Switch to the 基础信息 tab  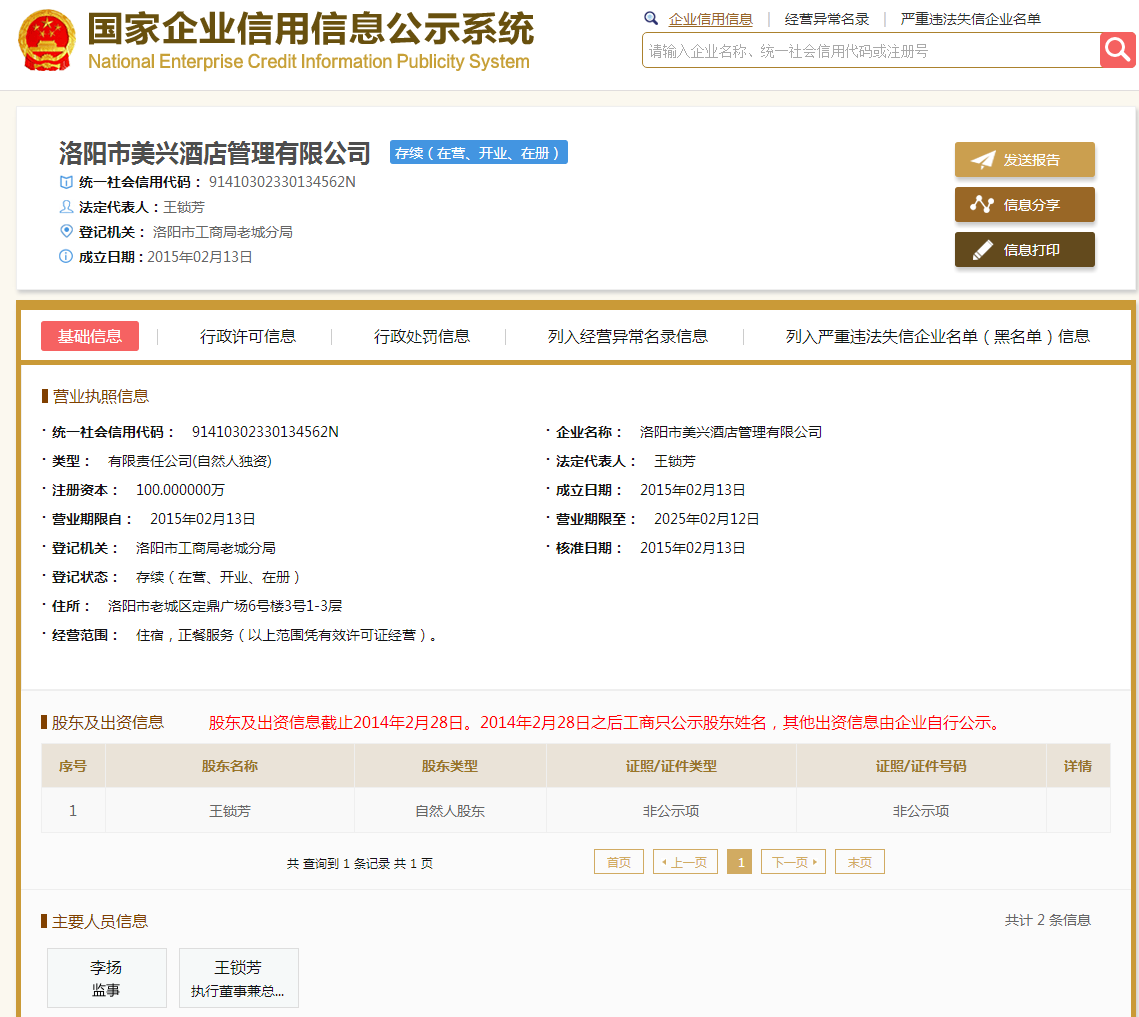tap(90, 336)
